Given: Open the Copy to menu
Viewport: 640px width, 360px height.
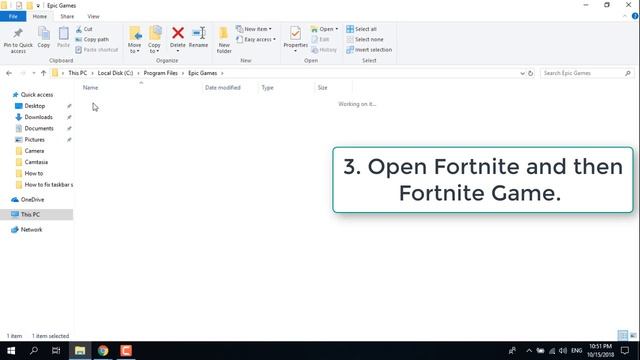Looking at the screenshot, I should tap(154, 40).
